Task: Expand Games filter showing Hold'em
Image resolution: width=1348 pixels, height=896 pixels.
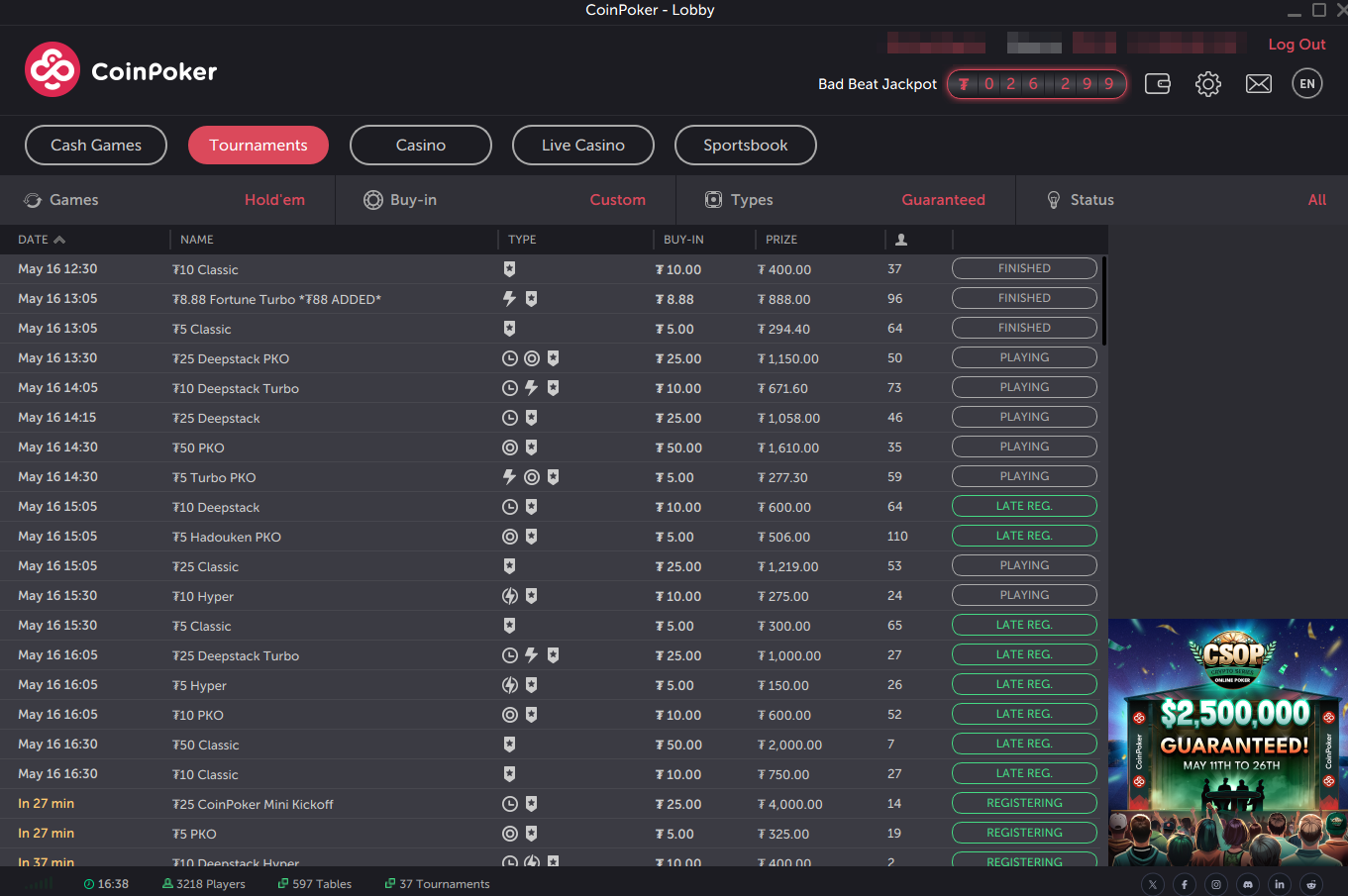Action: pyautogui.click(x=166, y=200)
